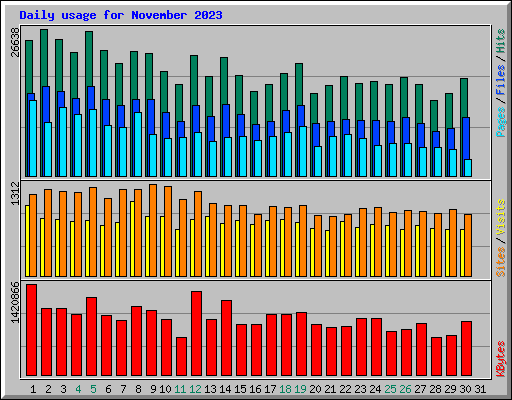Click green weekend day 5 label
Viewport: 512px width, 400px height.
pyautogui.click(x=93, y=389)
